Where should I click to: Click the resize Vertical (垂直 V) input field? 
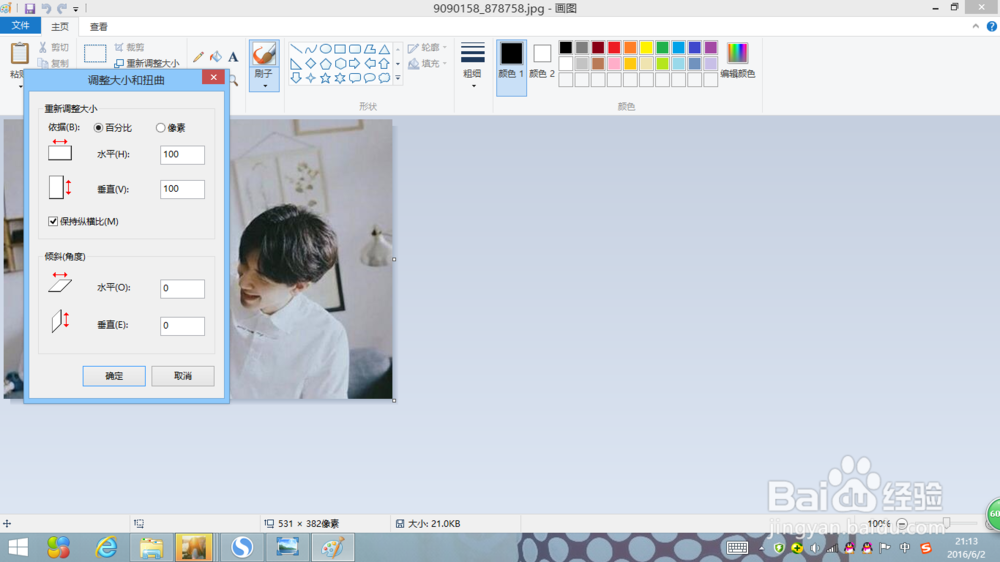pyautogui.click(x=182, y=189)
